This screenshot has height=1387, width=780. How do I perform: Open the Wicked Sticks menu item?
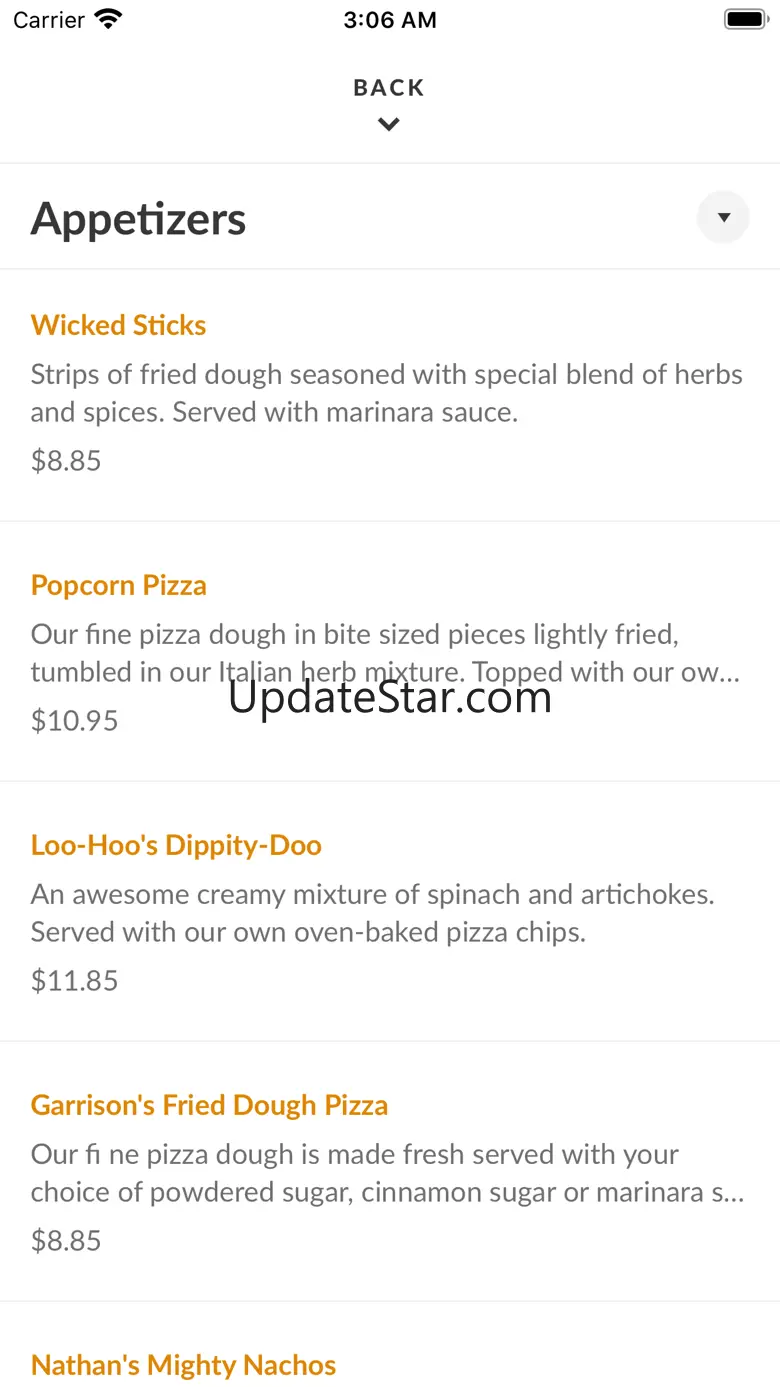pos(118,325)
